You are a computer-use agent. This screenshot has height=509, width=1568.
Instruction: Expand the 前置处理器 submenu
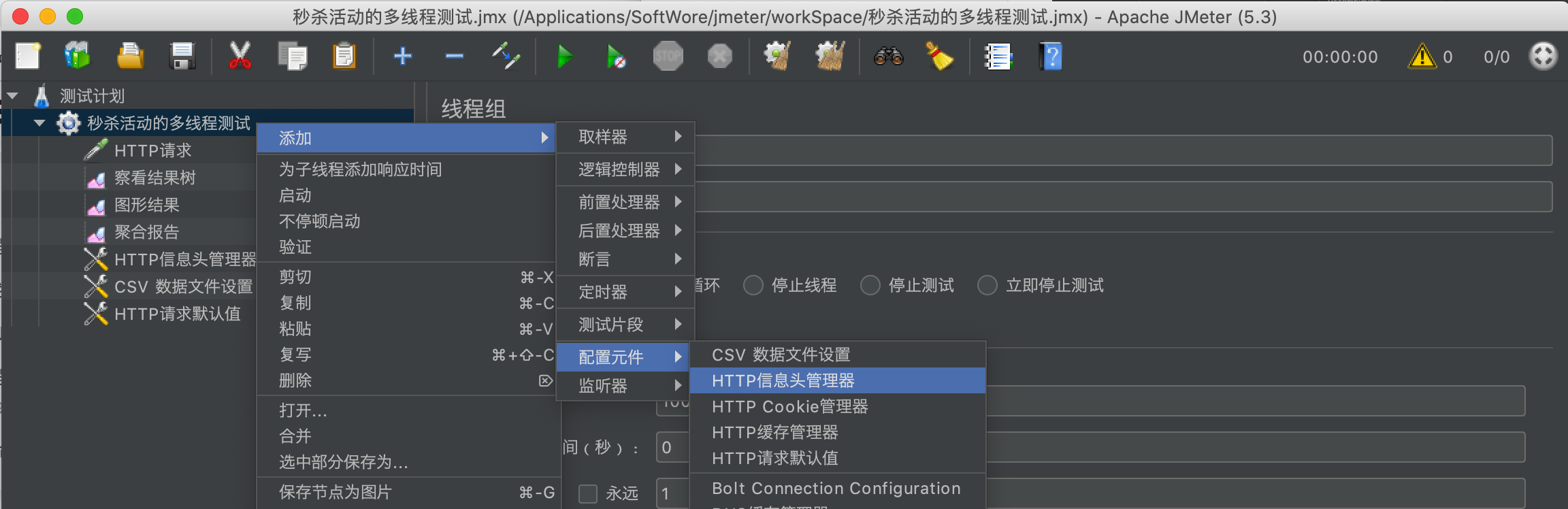click(625, 202)
